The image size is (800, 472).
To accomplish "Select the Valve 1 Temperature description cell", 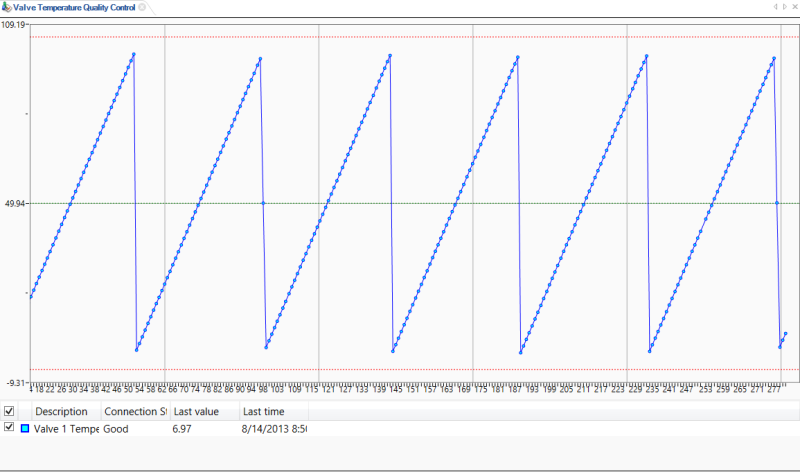I will tap(66, 428).
